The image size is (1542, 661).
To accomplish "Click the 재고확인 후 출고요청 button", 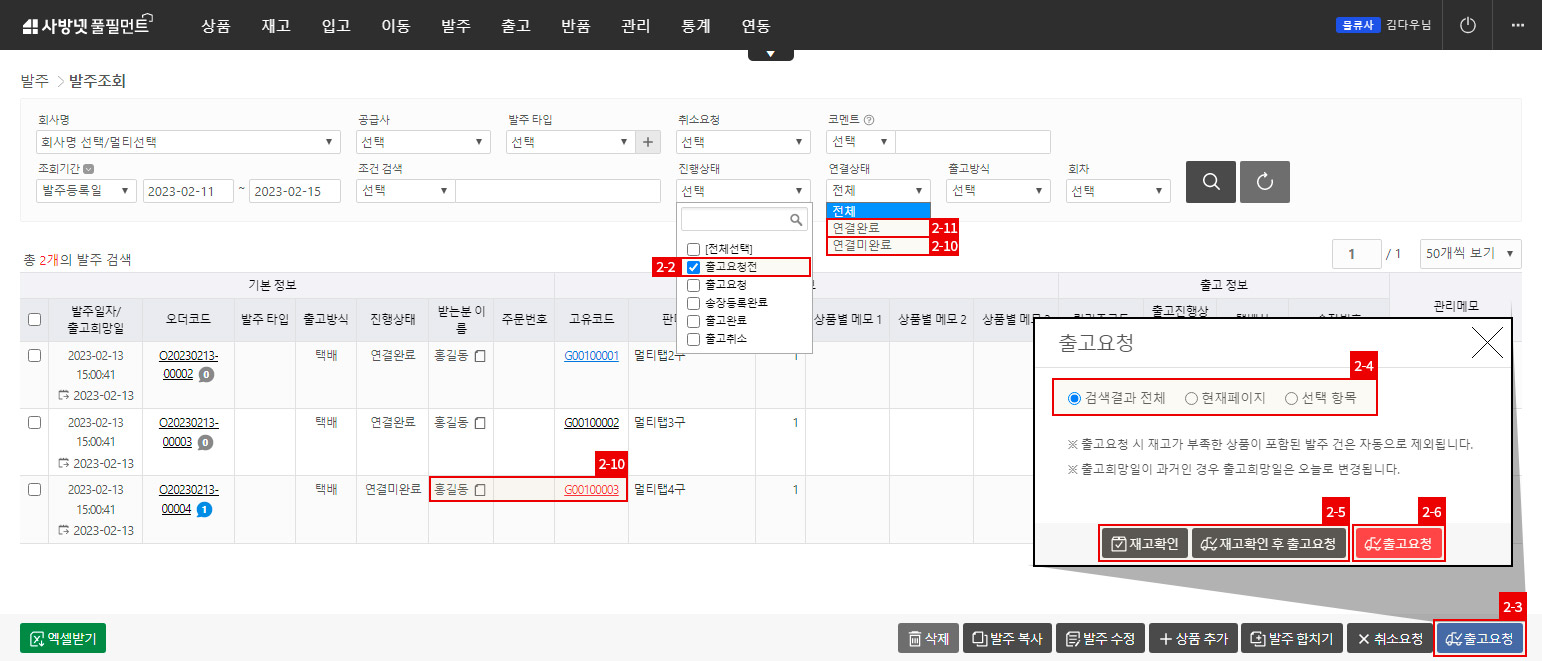I will [1269, 545].
